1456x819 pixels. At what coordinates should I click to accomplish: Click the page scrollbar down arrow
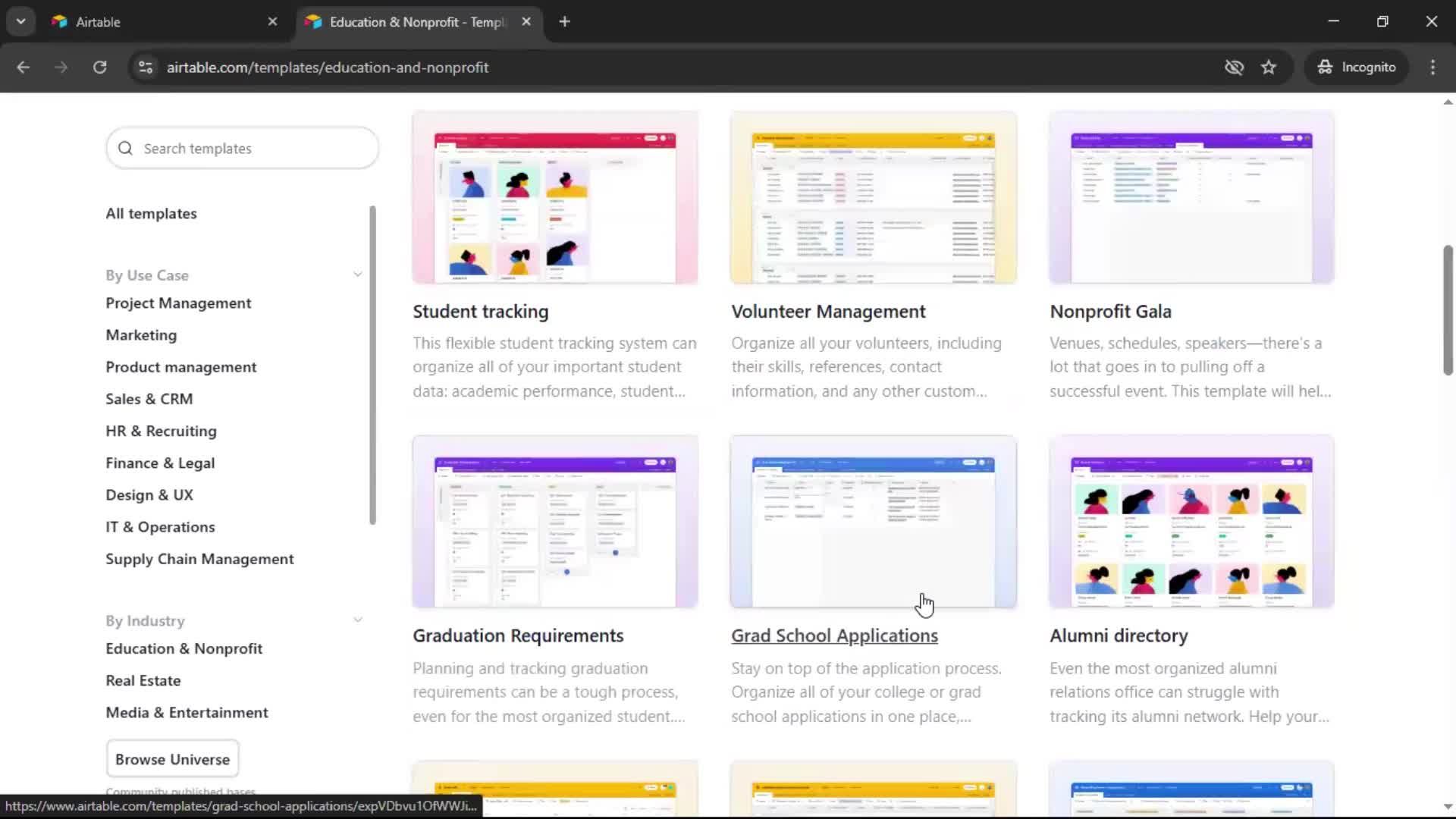point(1448,807)
